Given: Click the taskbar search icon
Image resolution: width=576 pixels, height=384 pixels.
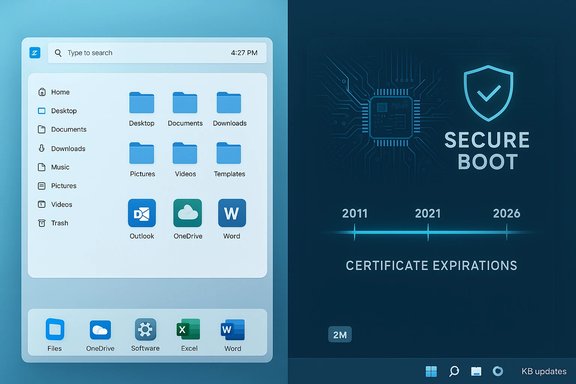Looking at the screenshot, I should [454, 371].
